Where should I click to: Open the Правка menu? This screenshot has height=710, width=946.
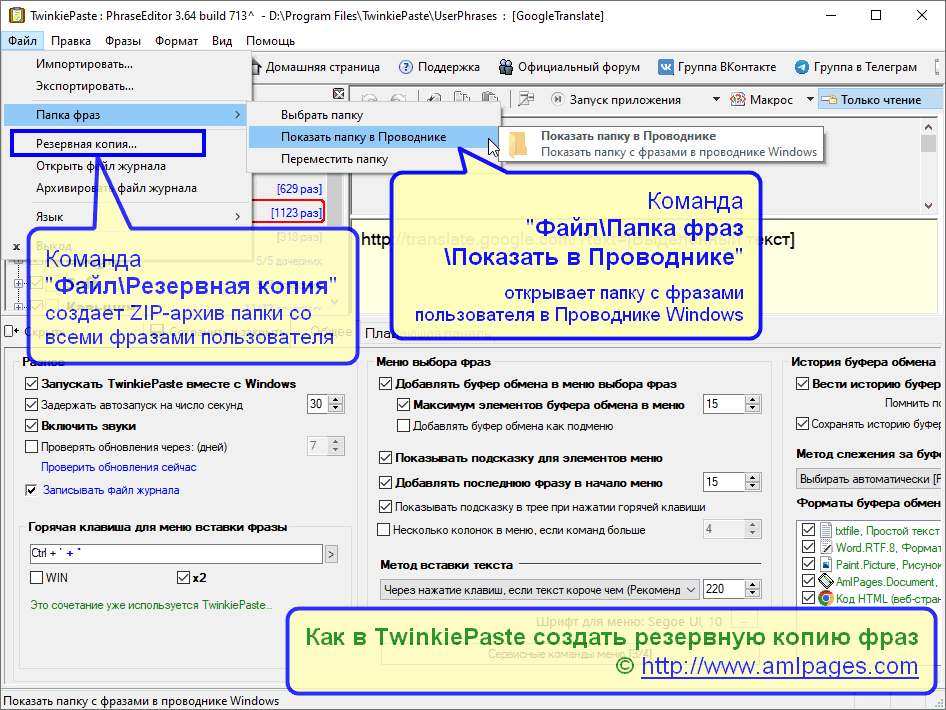71,41
